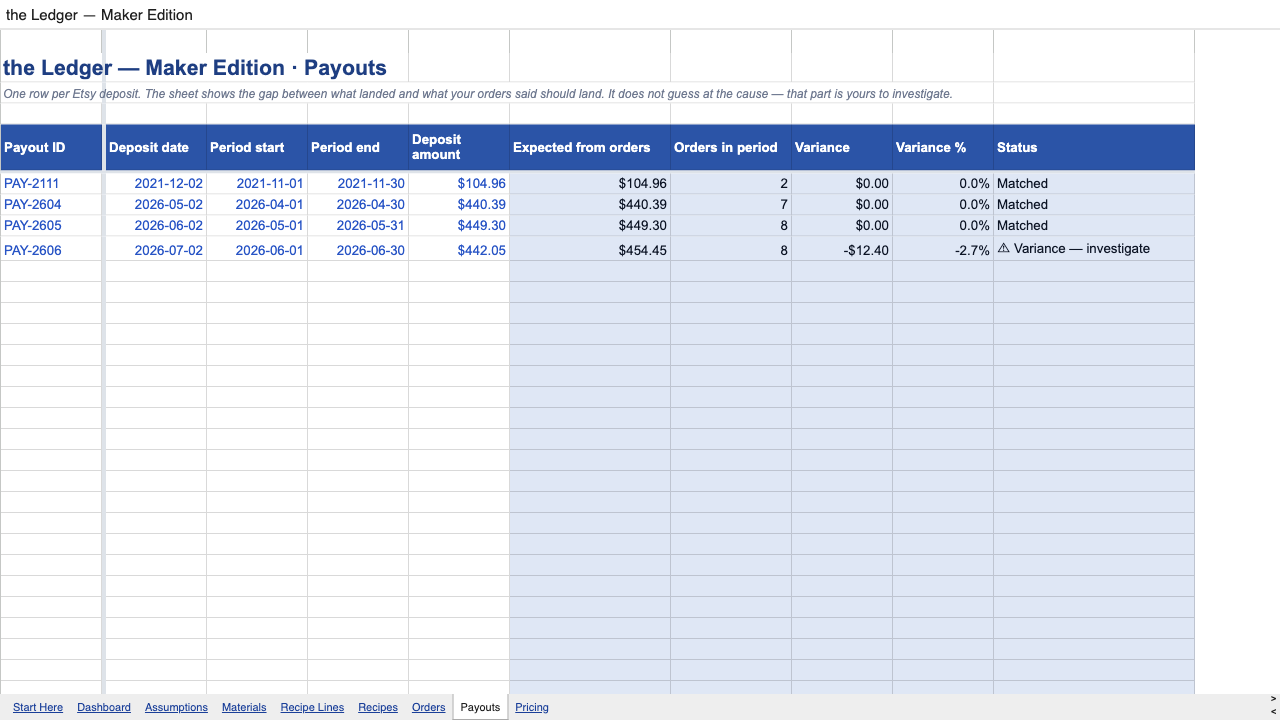The width and height of the screenshot is (1280, 720).
Task: Select expected amount $454.45
Action: tap(590, 250)
